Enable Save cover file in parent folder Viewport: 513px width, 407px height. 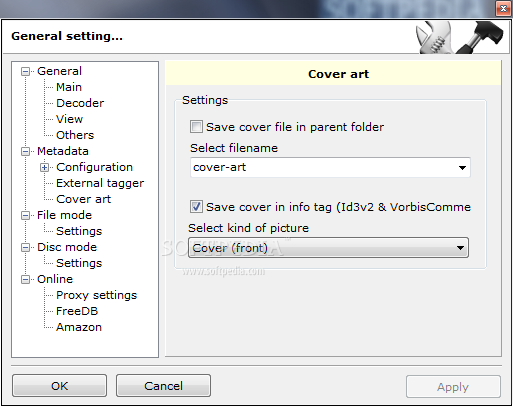pos(196,127)
